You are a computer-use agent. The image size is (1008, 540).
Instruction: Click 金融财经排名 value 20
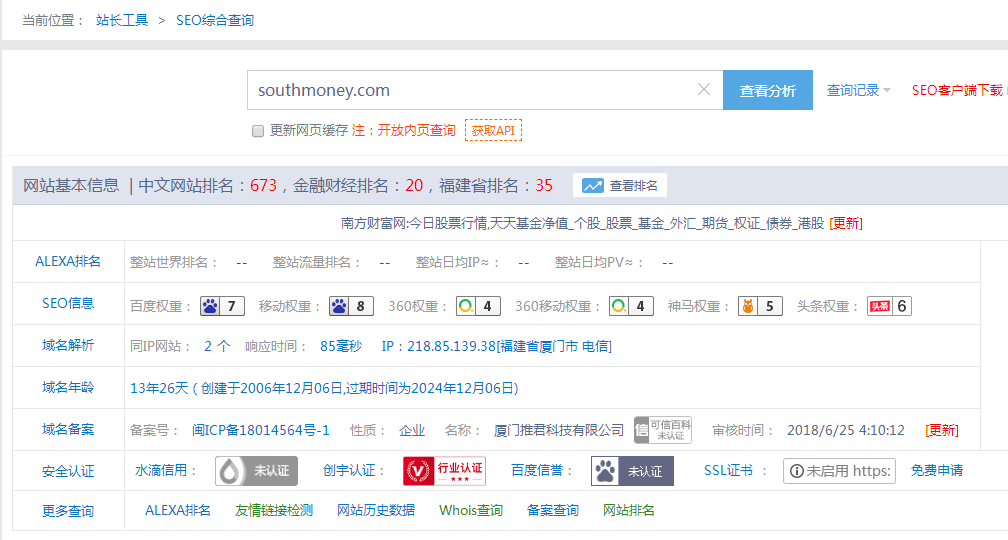[414, 186]
